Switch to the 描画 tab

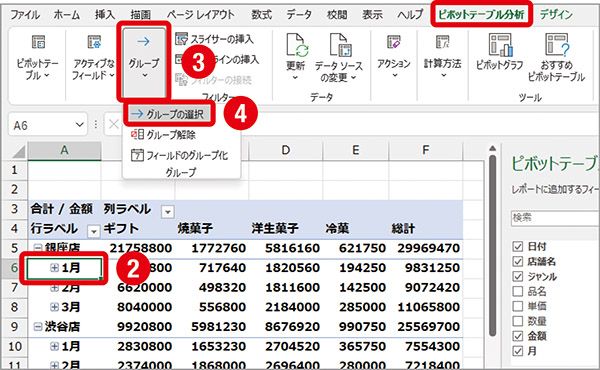pyautogui.click(x=140, y=15)
